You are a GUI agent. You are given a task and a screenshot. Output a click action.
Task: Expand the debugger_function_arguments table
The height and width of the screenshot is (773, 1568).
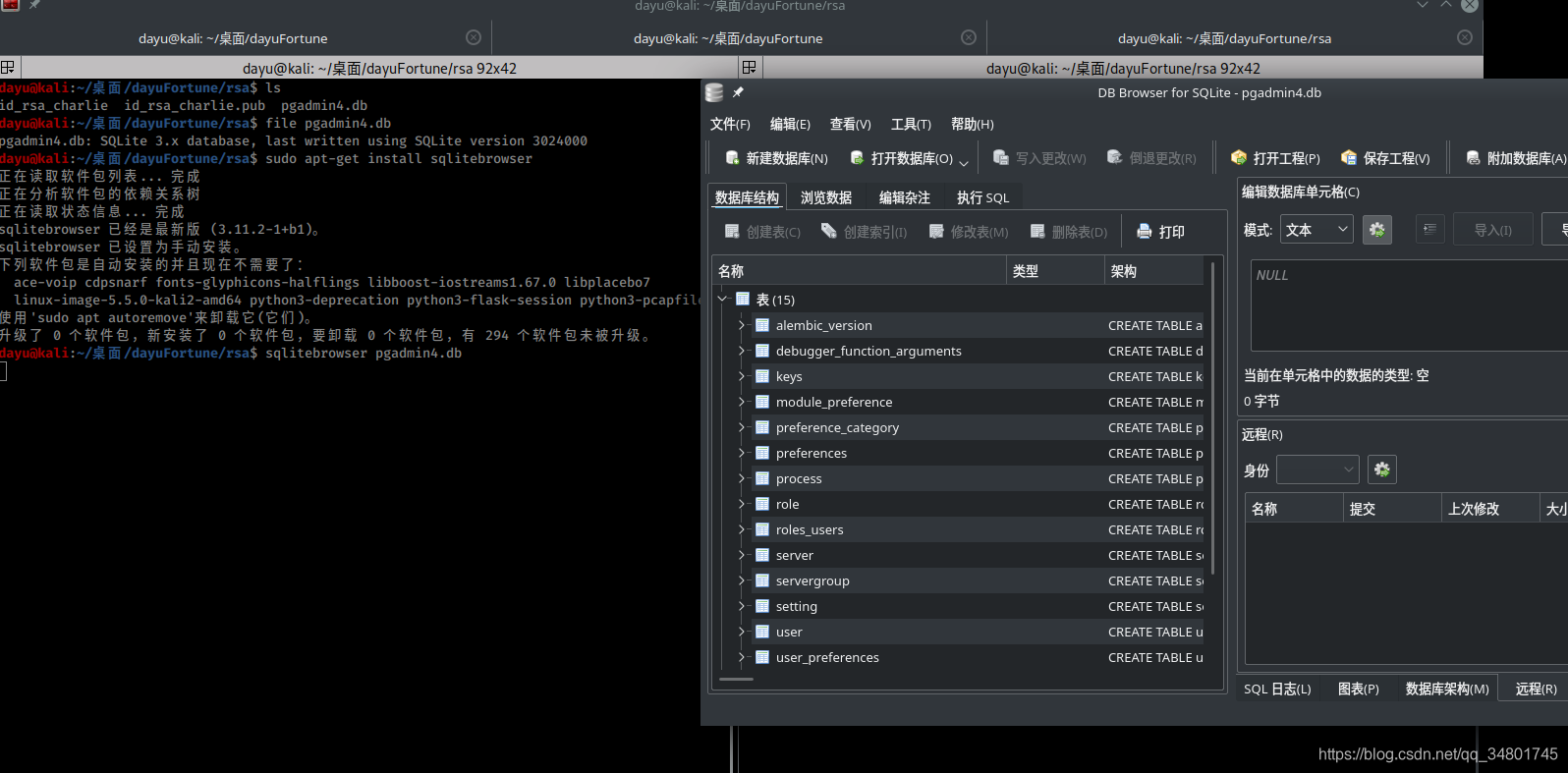[742, 351]
